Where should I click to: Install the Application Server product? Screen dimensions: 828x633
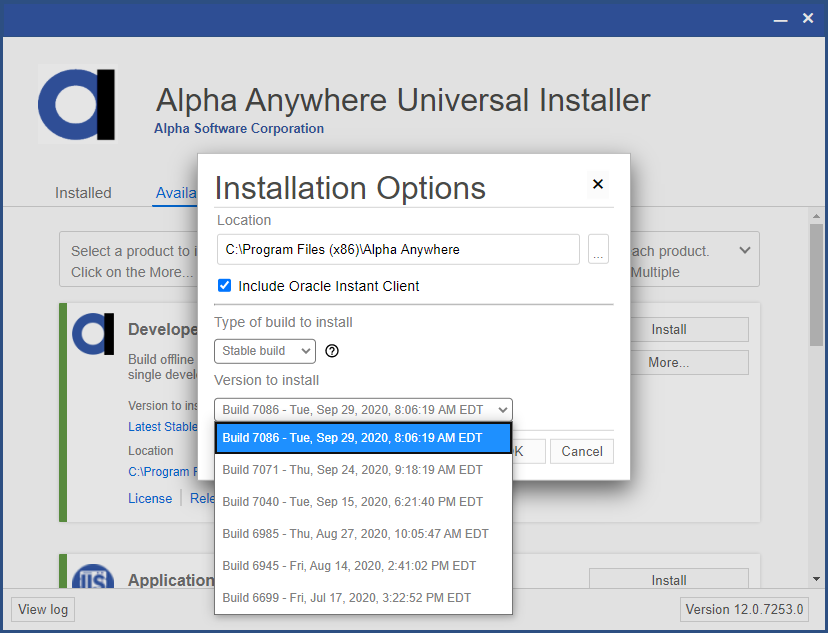pyautogui.click(x=669, y=578)
